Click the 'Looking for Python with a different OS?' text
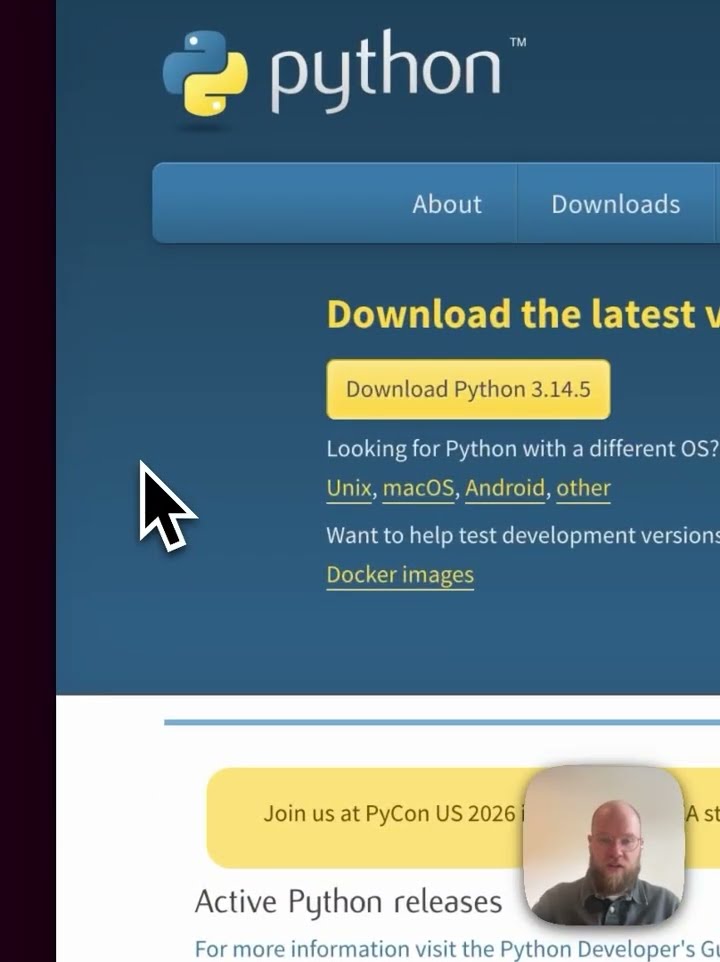The image size is (720, 962). (523, 449)
